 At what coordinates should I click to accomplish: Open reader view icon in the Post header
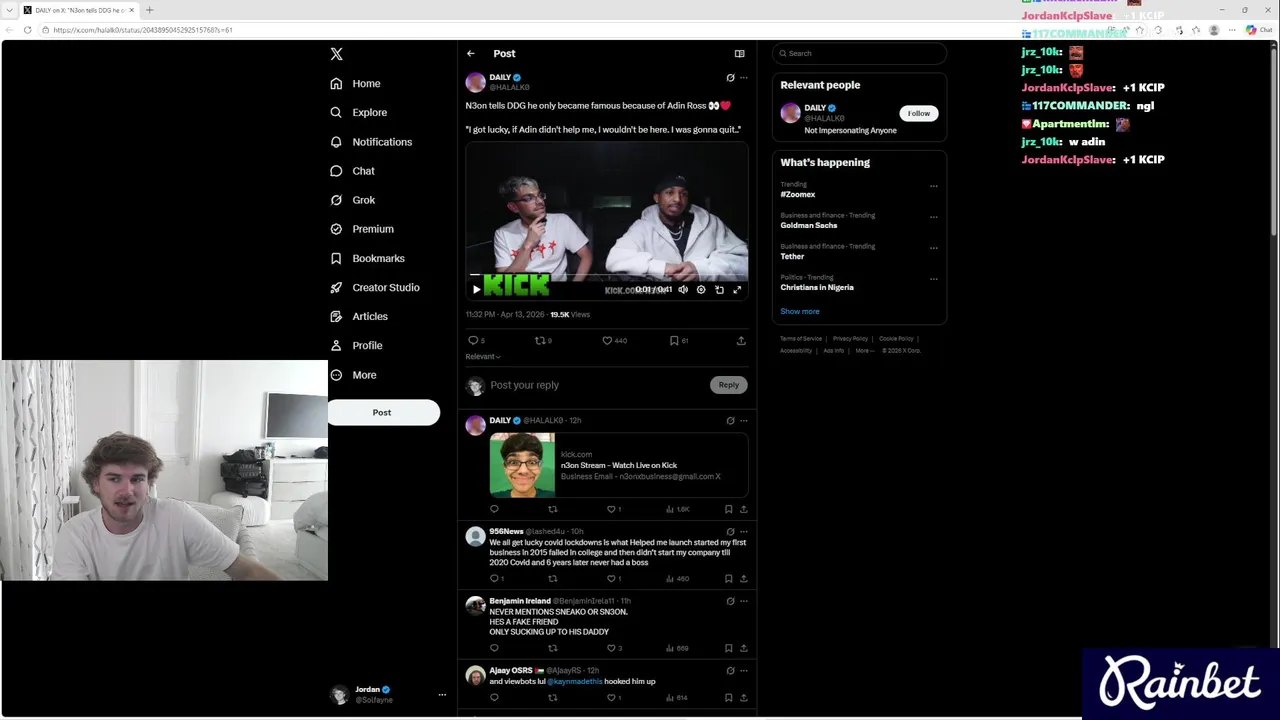[740, 54]
